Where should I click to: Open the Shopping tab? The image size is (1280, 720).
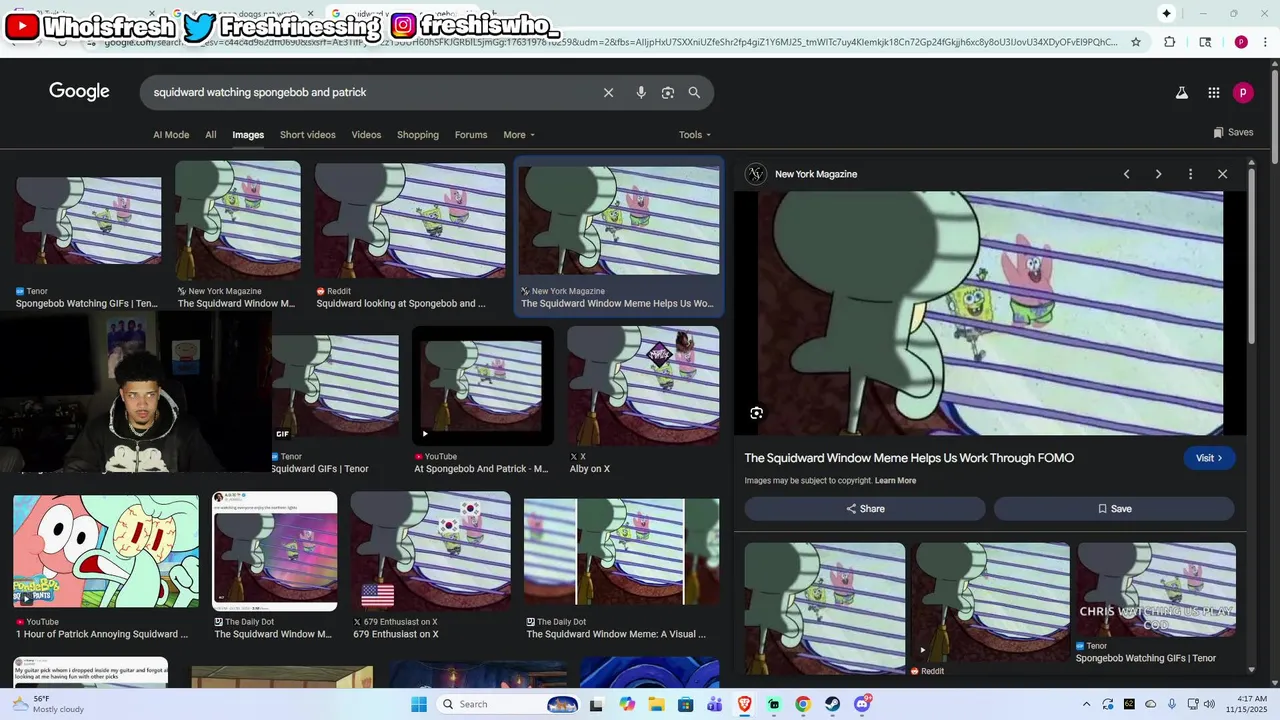(x=418, y=135)
